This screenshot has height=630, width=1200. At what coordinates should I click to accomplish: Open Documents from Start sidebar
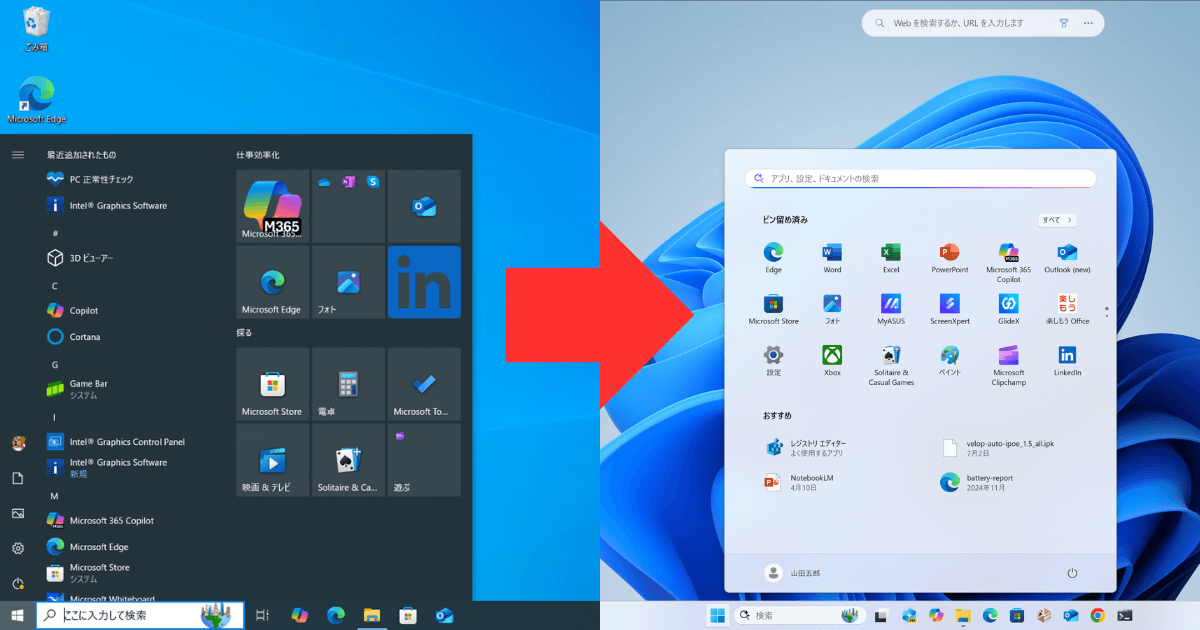click(18, 478)
